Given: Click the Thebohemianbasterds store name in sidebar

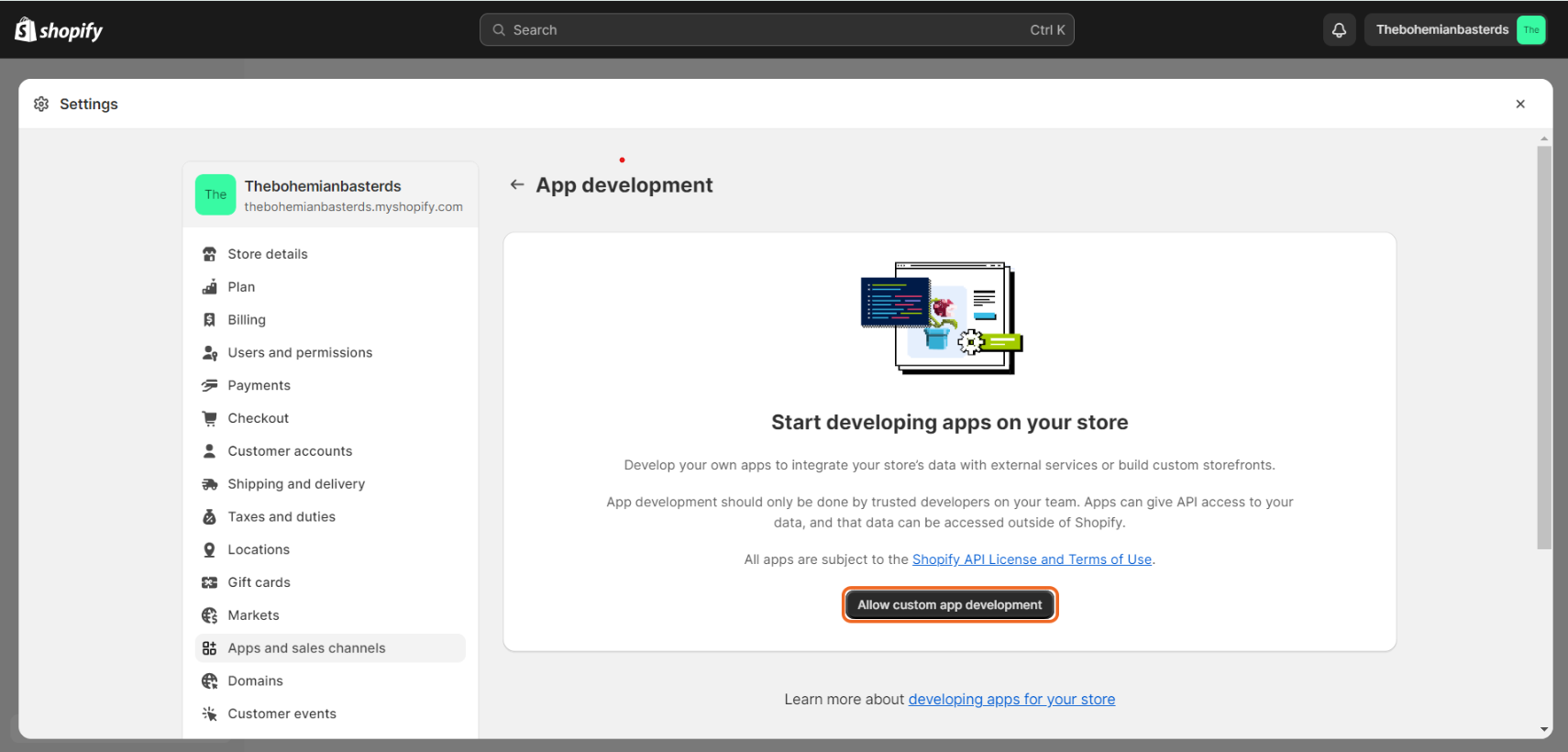Looking at the screenshot, I should click(x=323, y=186).
